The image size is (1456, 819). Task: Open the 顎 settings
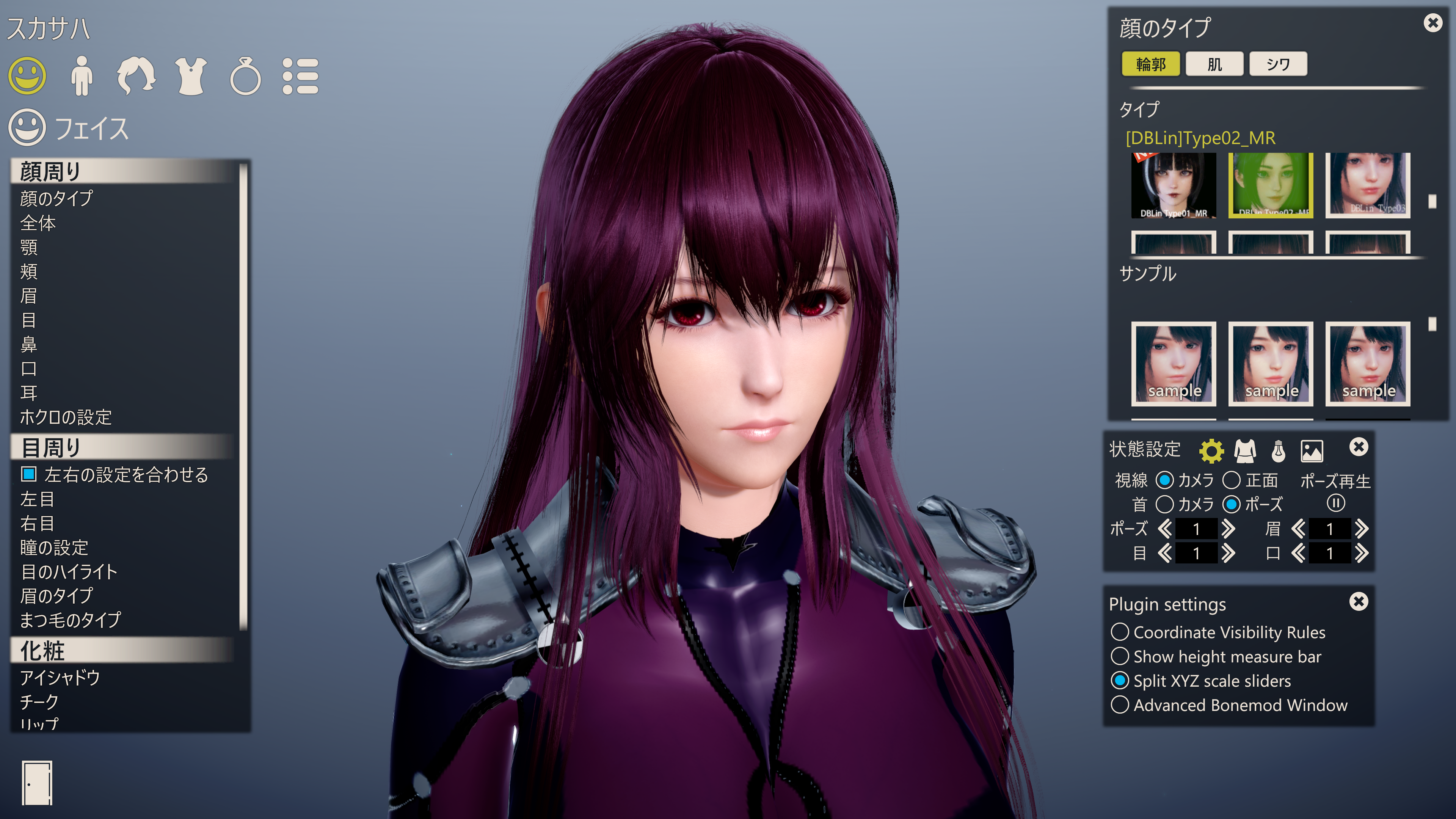[x=29, y=248]
